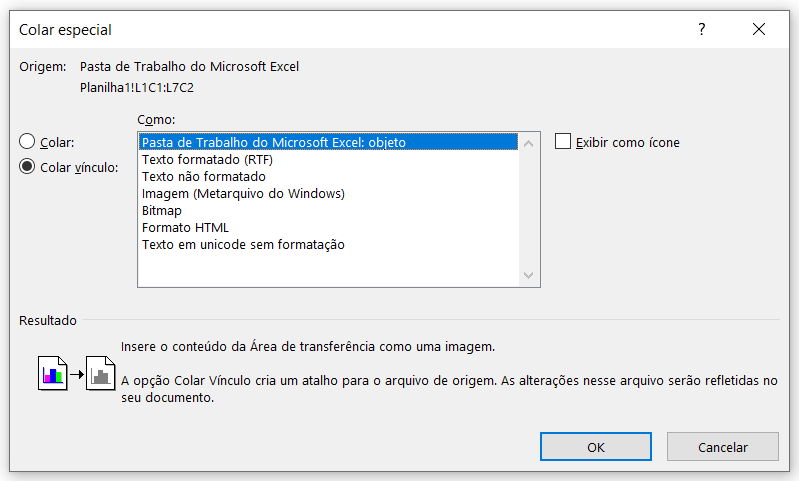Click the help question mark icon
This screenshot has height=481, width=799.
(x=702, y=30)
